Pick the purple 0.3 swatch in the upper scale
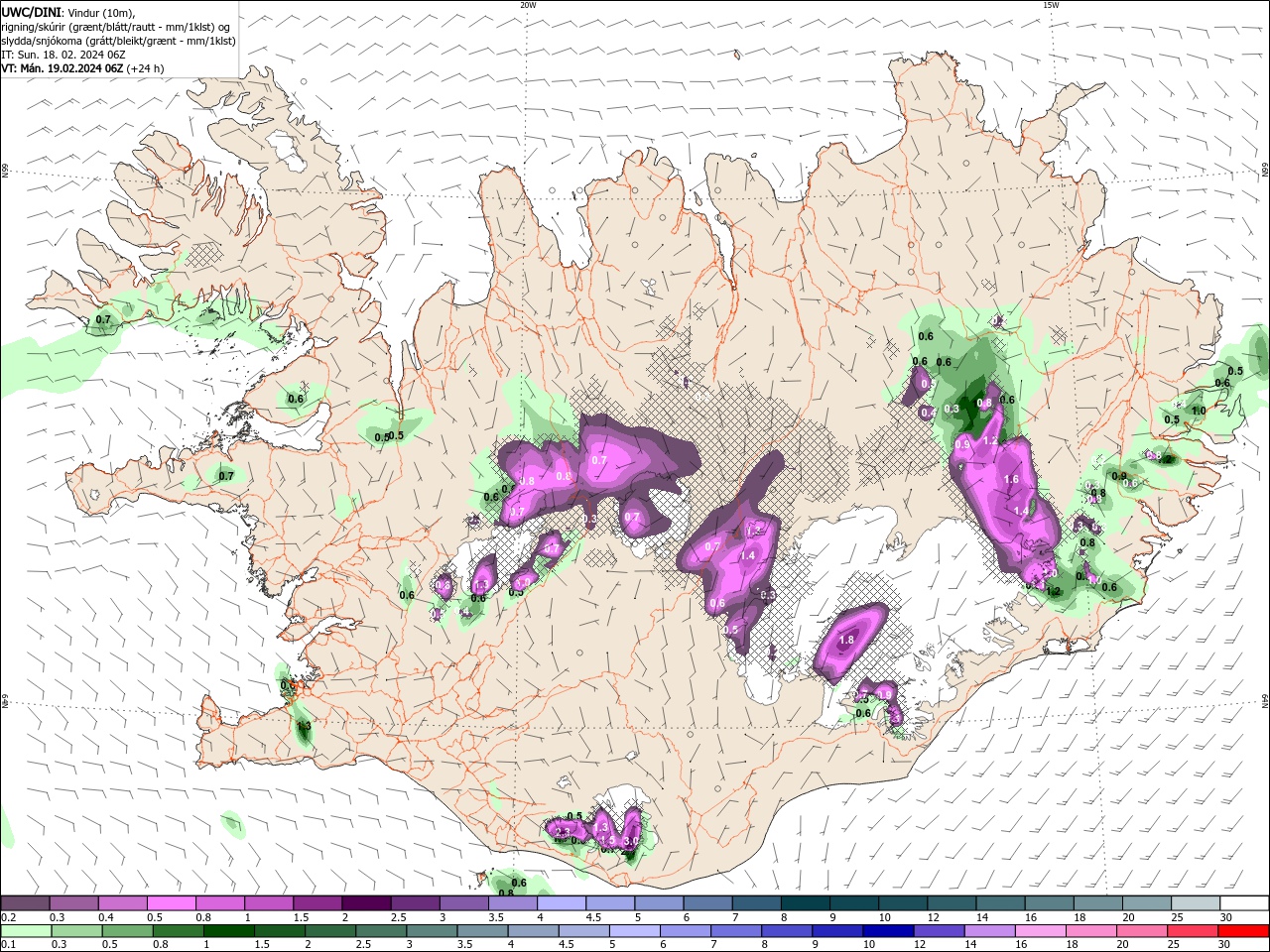Image resolution: width=1270 pixels, height=952 pixels. [x=73, y=903]
